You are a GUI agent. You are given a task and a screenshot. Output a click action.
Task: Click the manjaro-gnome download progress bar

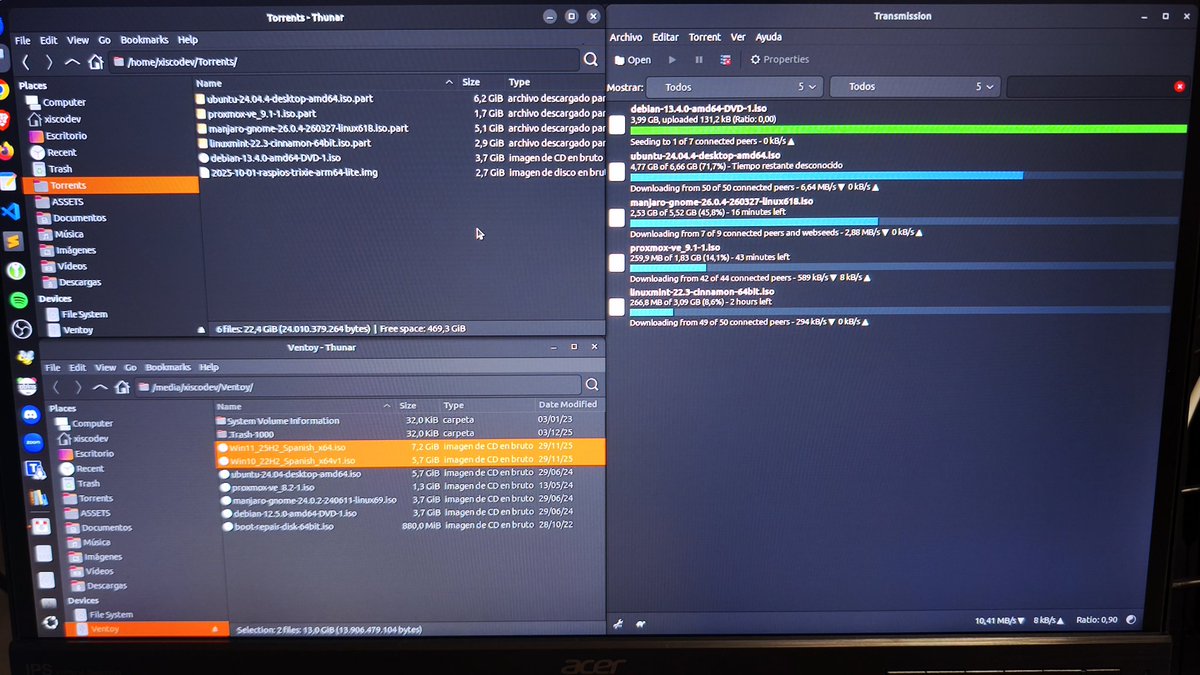904,222
